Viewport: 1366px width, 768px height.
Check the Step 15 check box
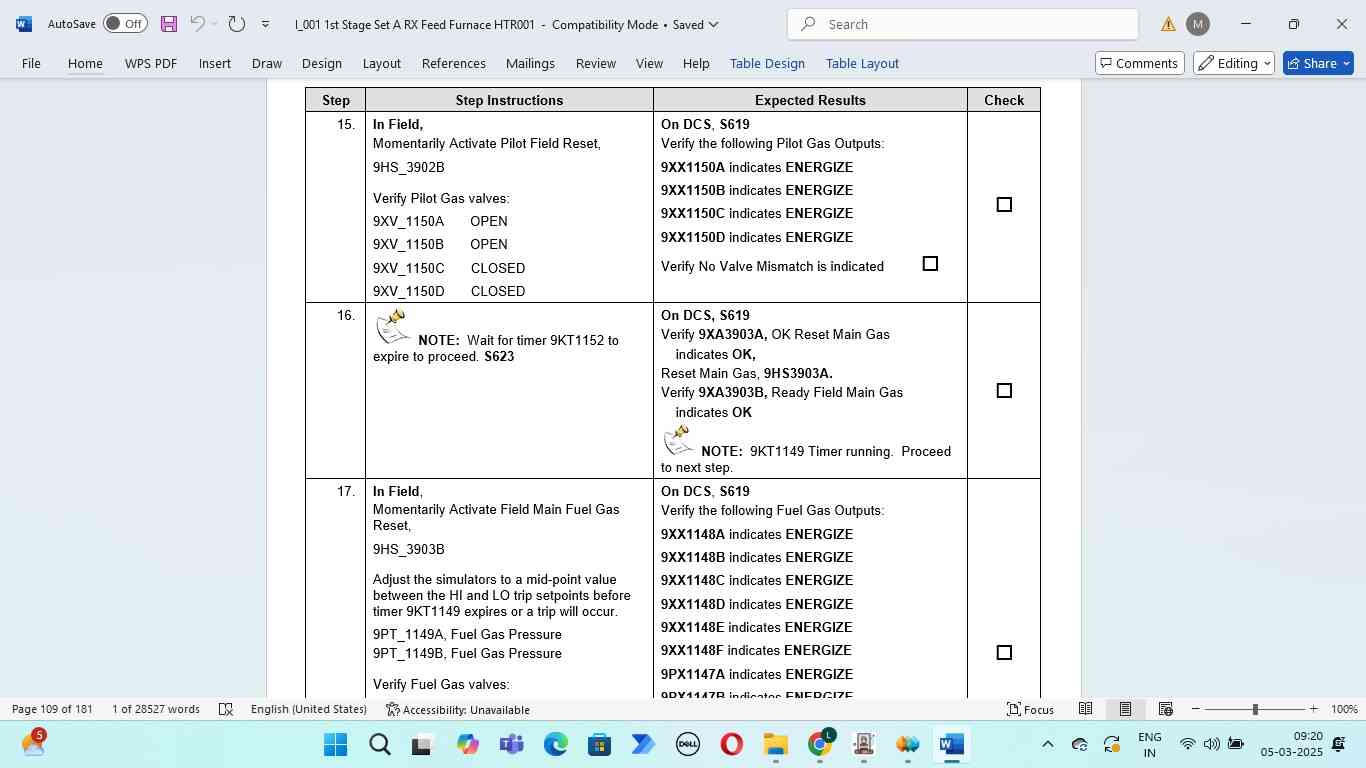pyautogui.click(x=1004, y=205)
